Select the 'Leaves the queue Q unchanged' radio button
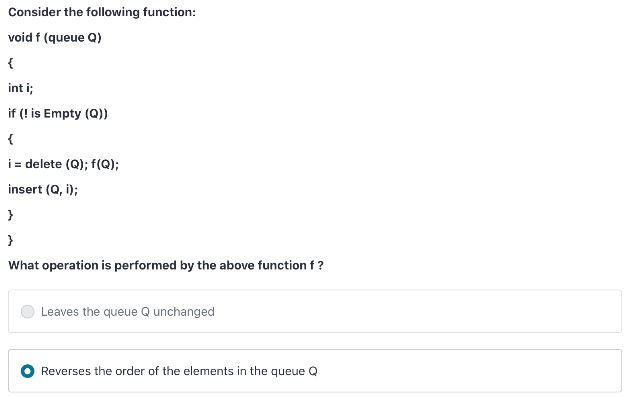 coord(28,311)
